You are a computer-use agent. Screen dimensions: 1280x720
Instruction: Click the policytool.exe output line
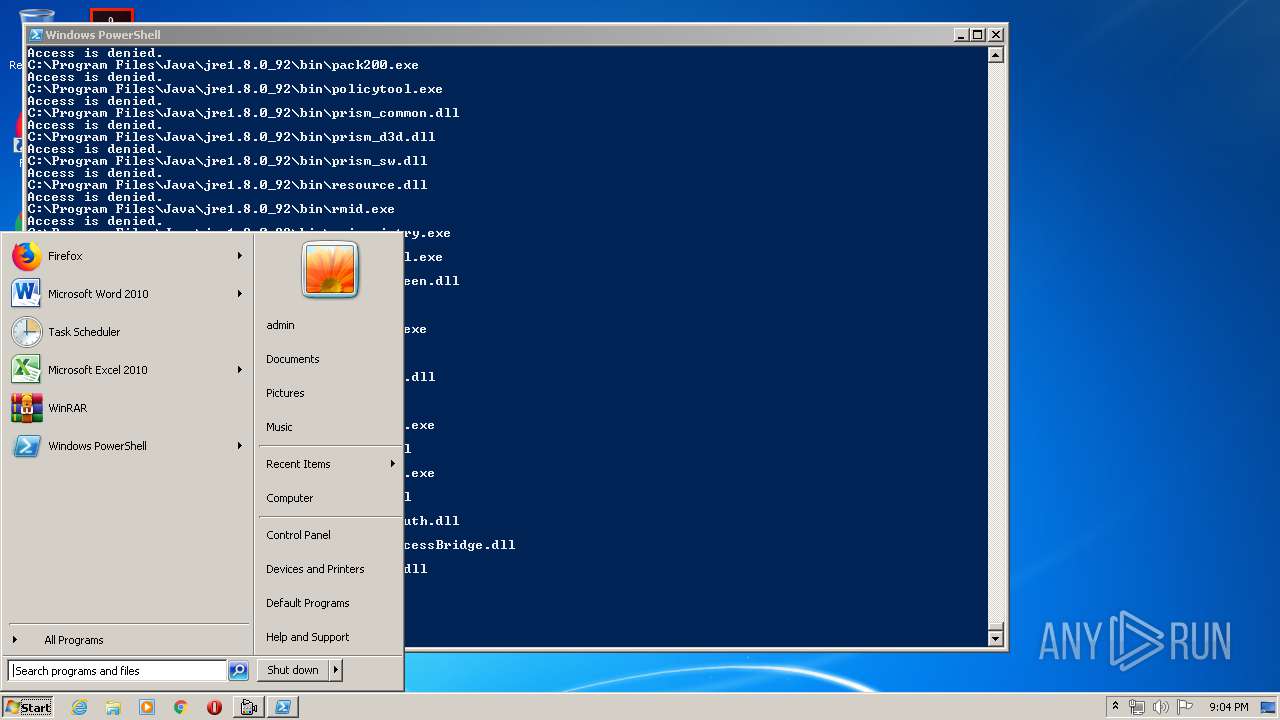(x=235, y=89)
